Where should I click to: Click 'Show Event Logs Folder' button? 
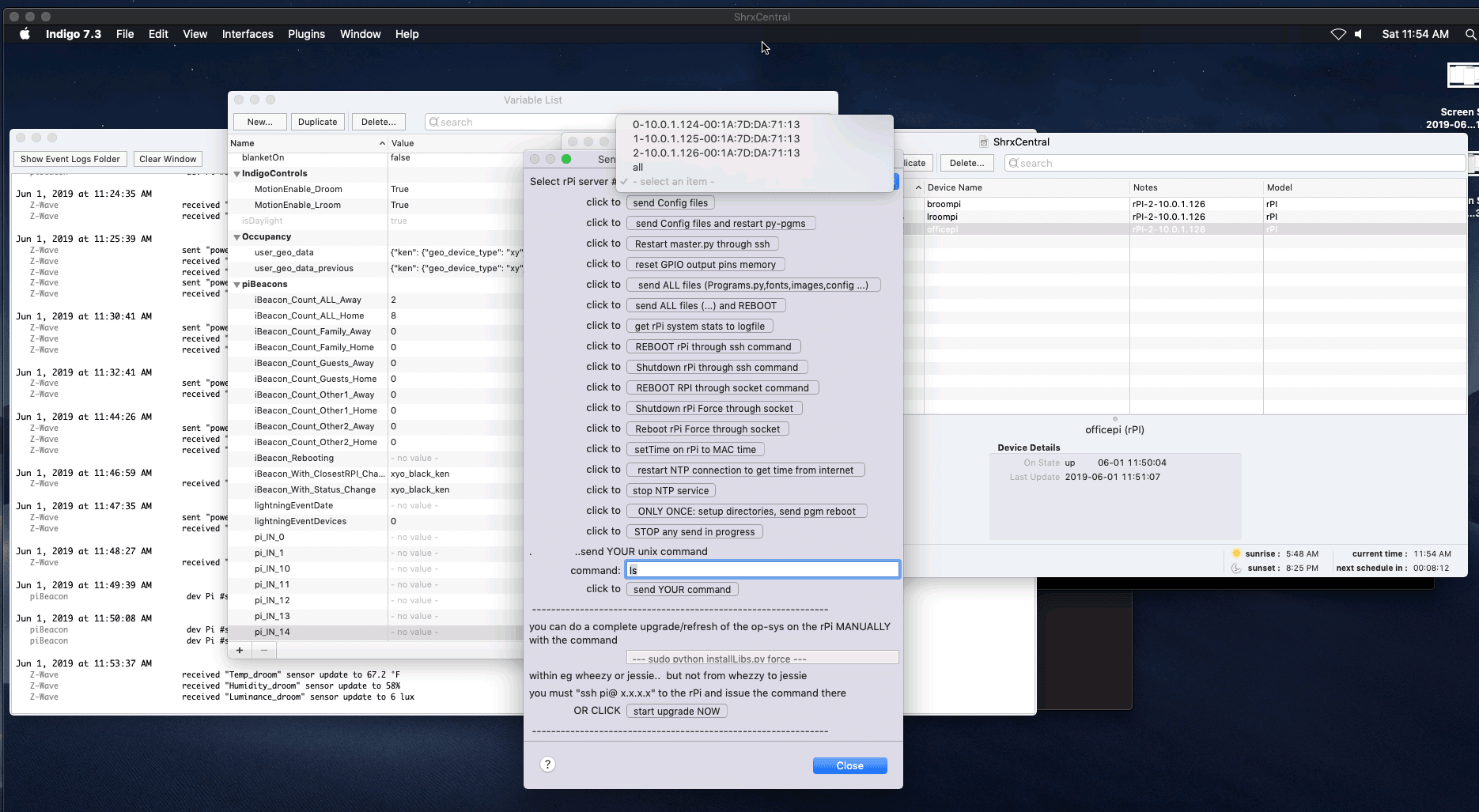pos(70,159)
